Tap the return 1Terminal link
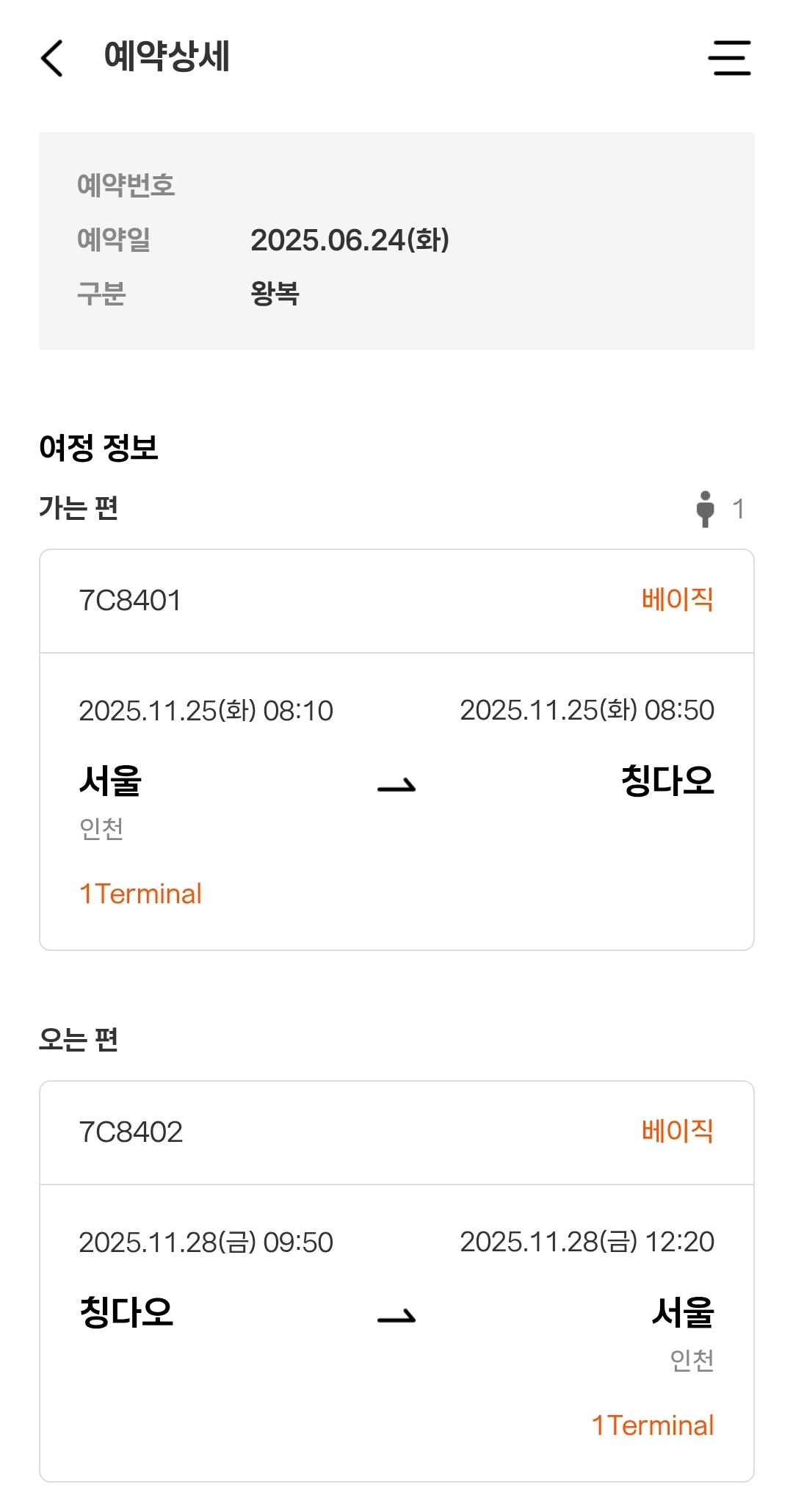This screenshot has height=1512, width=793. (653, 1425)
